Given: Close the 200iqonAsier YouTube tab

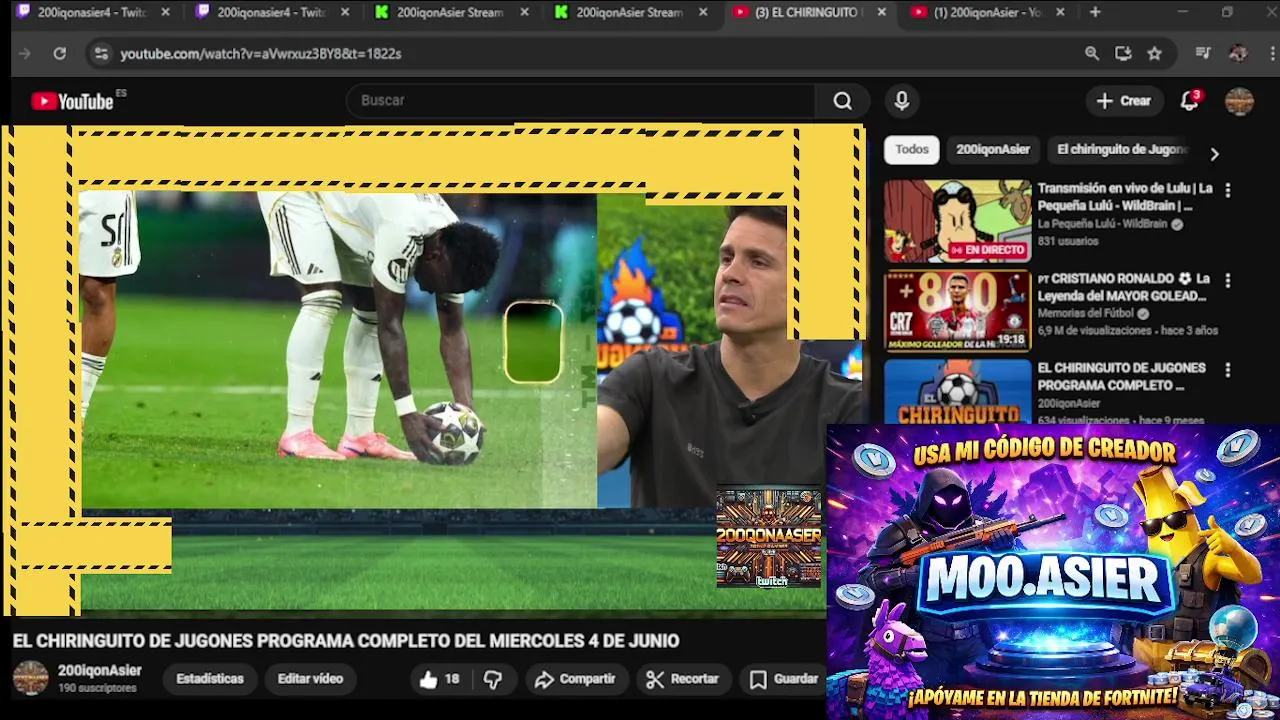Looking at the screenshot, I should point(1060,12).
